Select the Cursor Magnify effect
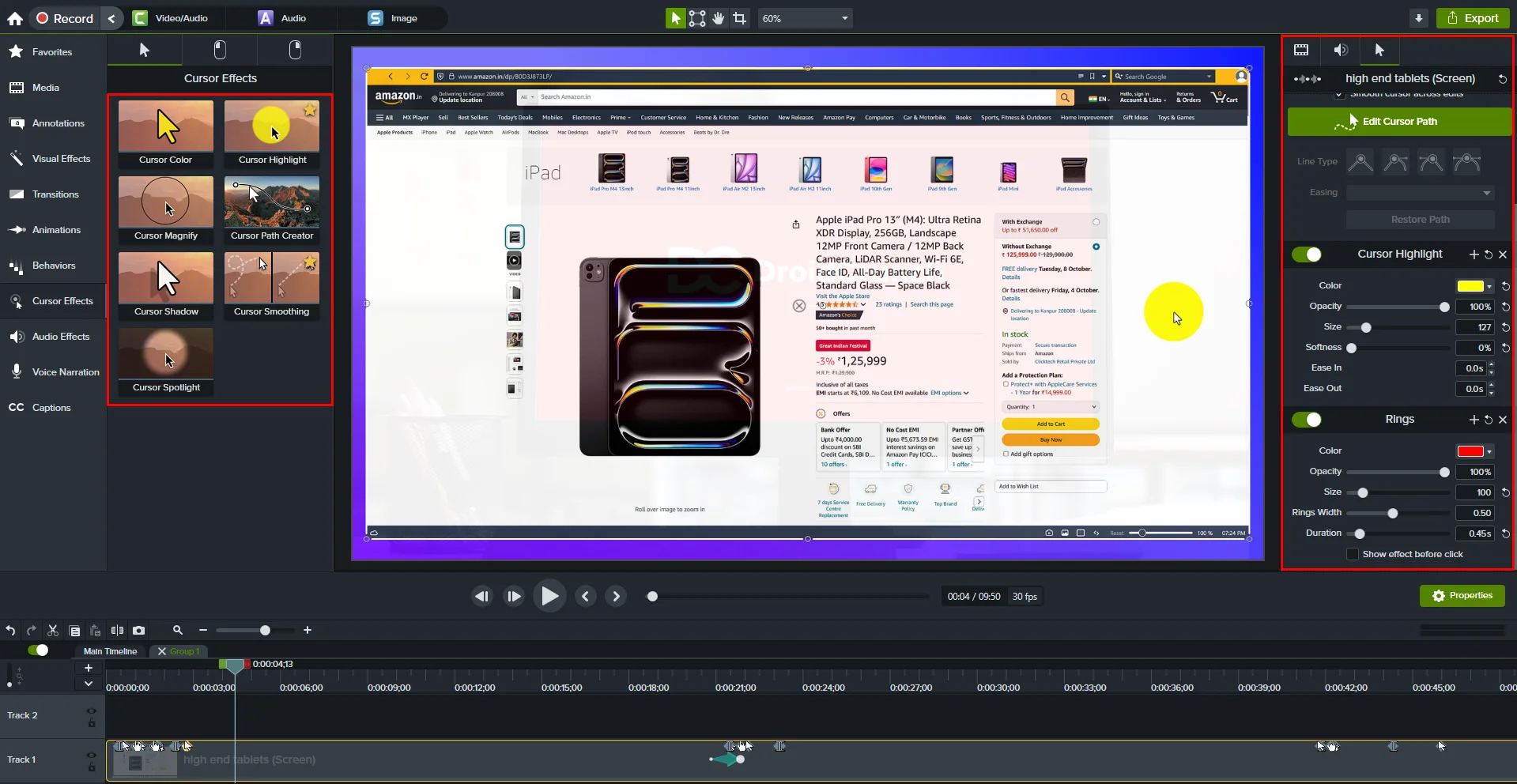The height and width of the screenshot is (784, 1517). 166,209
